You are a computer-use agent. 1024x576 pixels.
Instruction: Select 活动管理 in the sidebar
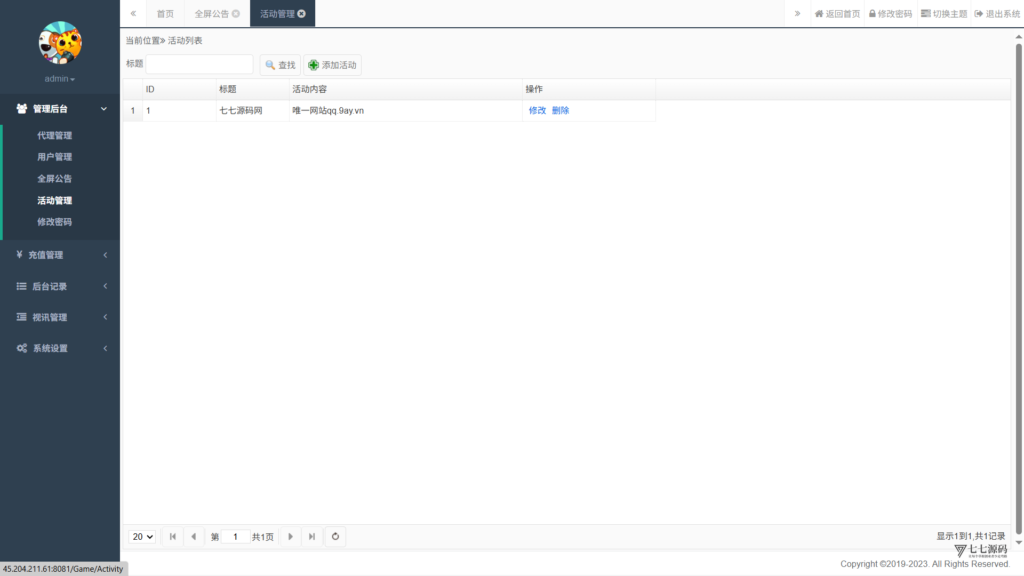(x=54, y=200)
